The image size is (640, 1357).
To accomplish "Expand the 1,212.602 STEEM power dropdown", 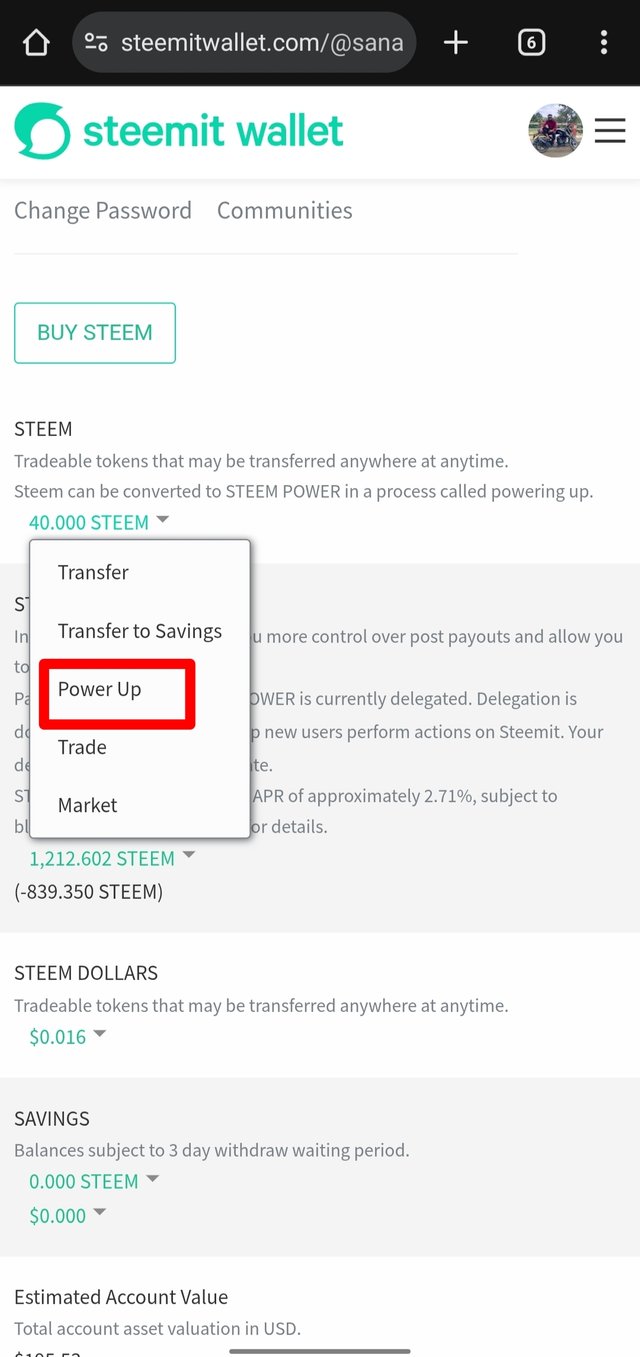I will tap(112, 858).
